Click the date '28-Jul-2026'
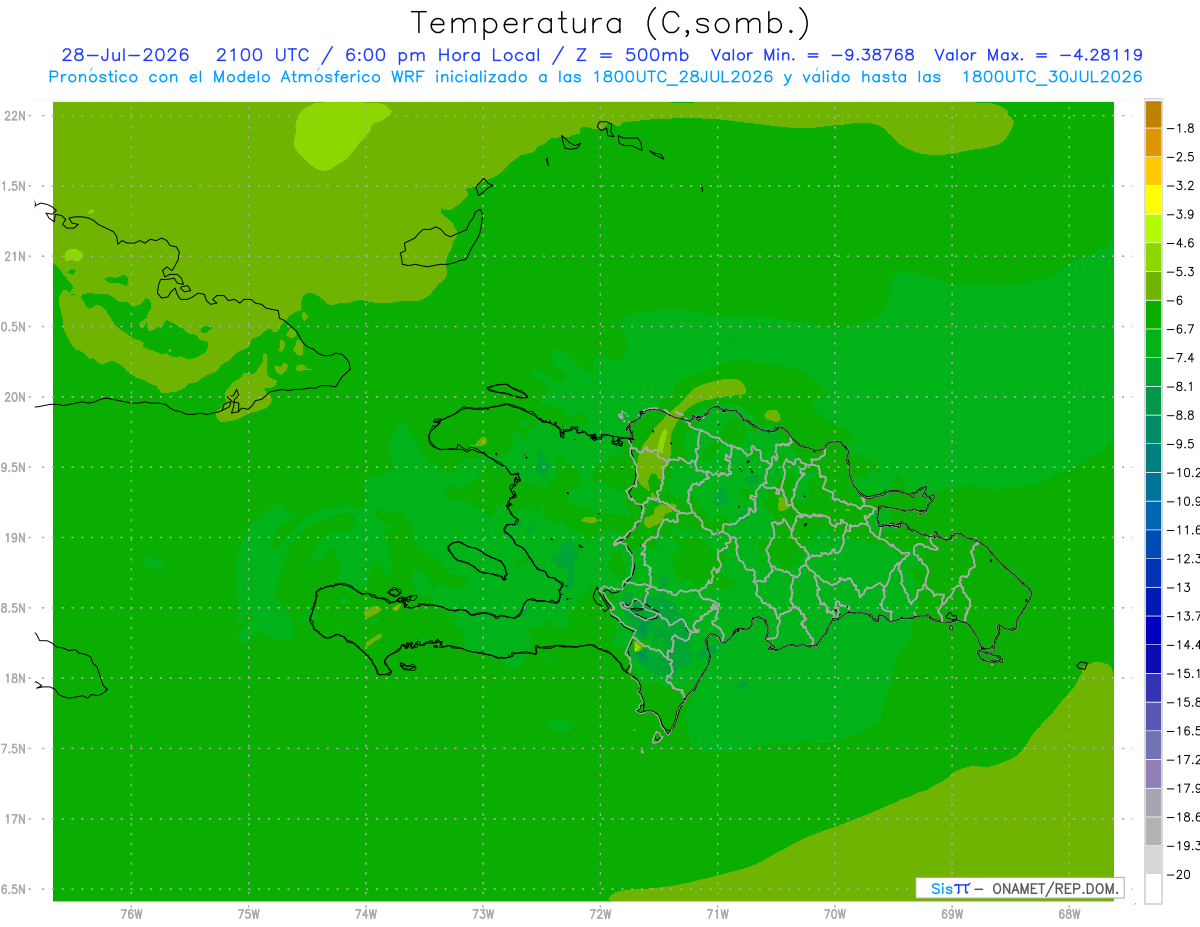The image size is (1200, 927). (x=125, y=55)
